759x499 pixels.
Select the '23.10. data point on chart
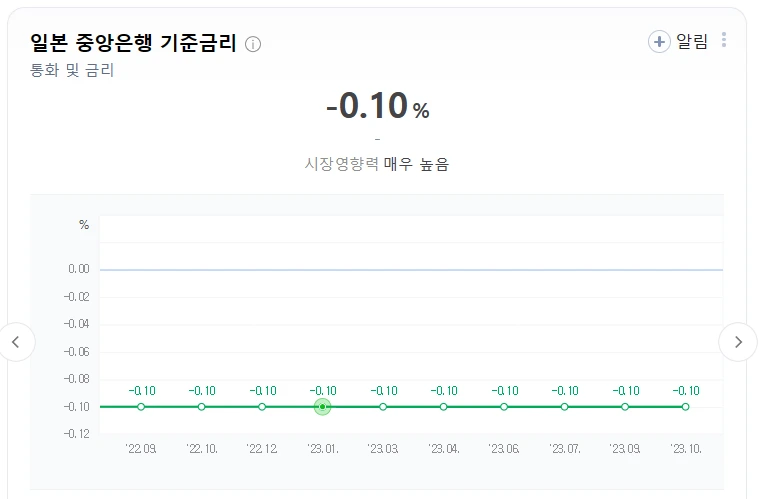pyautogui.click(x=685, y=407)
